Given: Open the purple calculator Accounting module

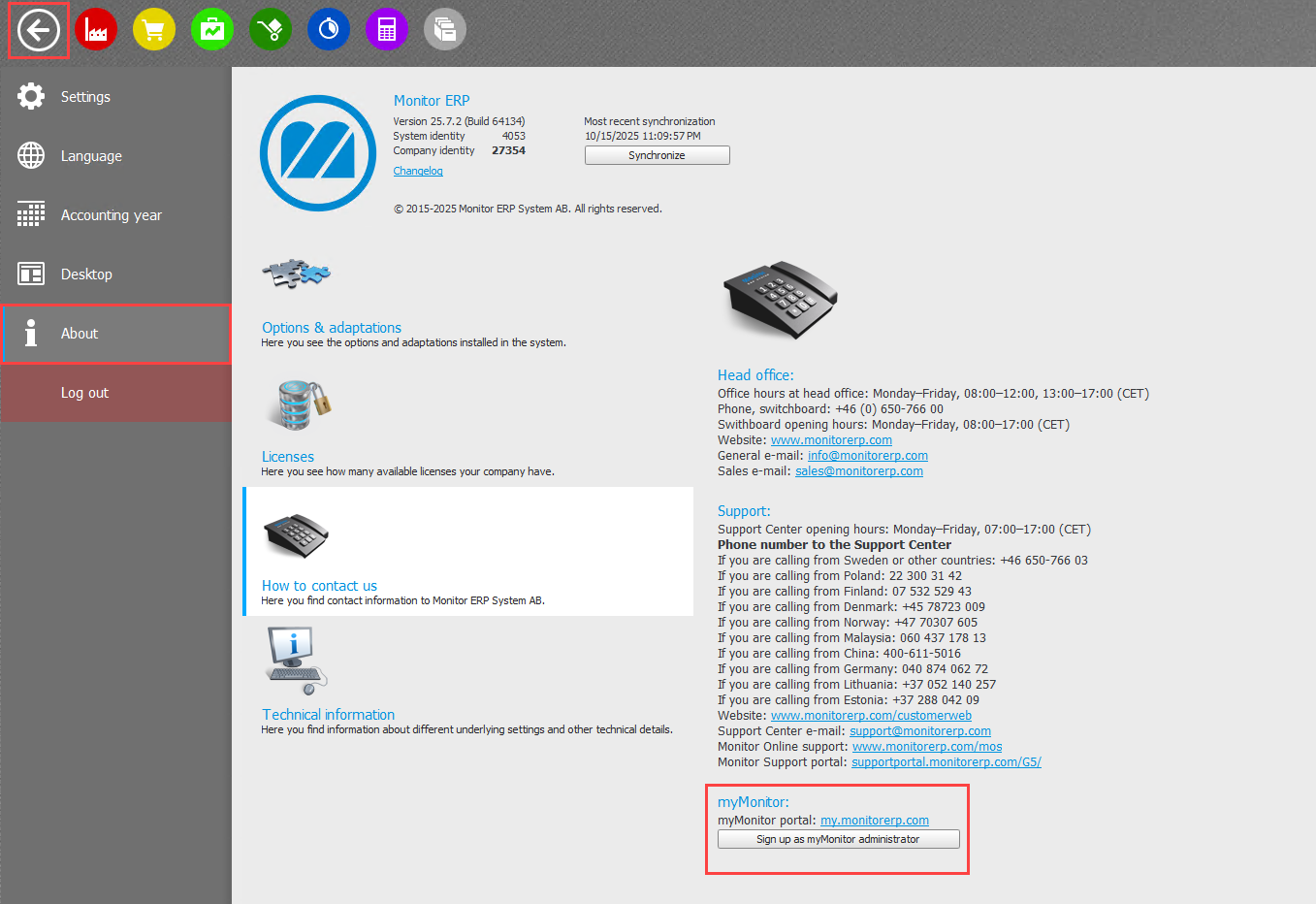Looking at the screenshot, I should click(x=387, y=30).
